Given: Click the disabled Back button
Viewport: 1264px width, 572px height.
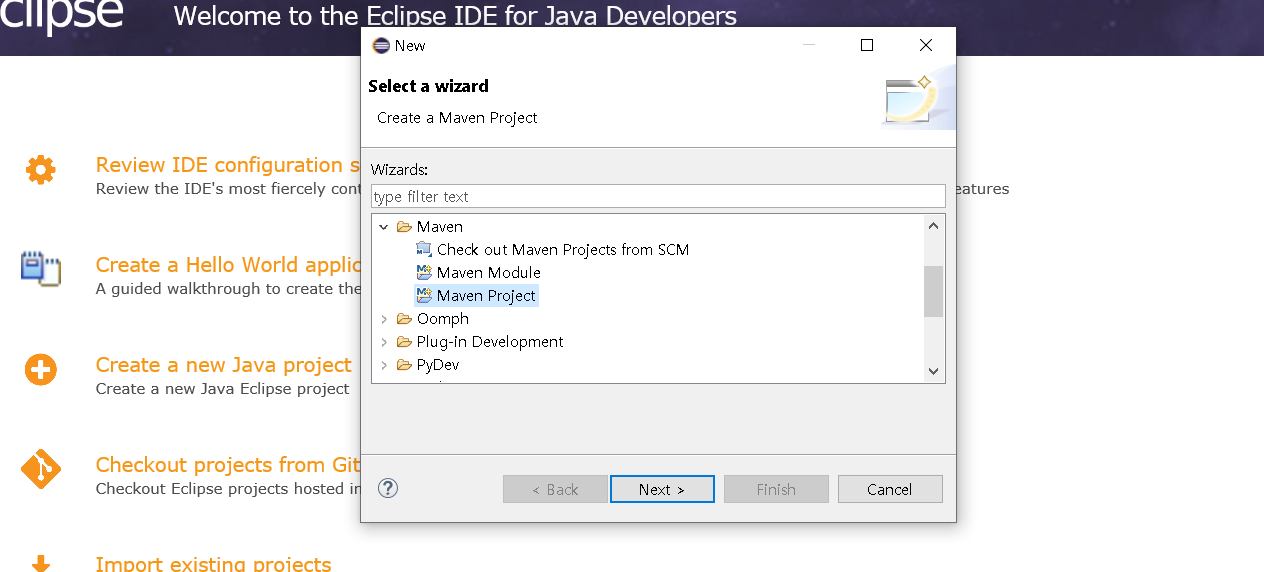Looking at the screenshot, I should [555, 489].
